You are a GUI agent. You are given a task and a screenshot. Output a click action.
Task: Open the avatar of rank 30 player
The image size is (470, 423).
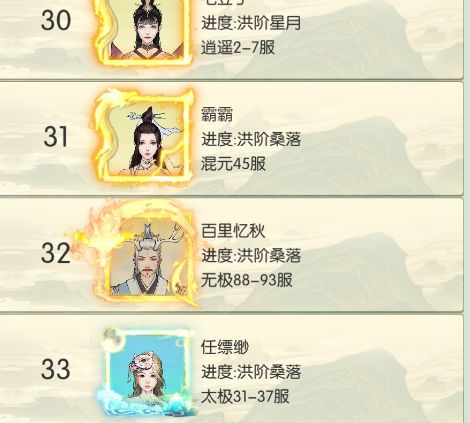click(143, 32)
